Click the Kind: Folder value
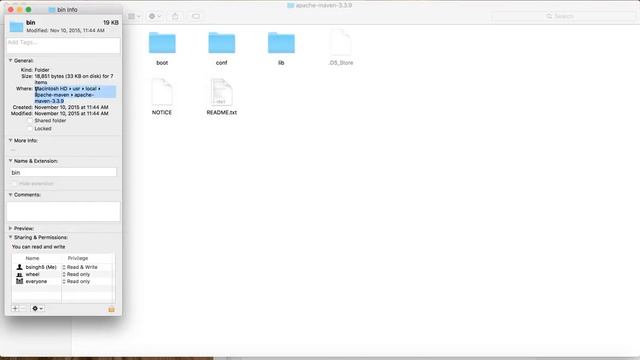The image size is (640, 360). (42, 70)
